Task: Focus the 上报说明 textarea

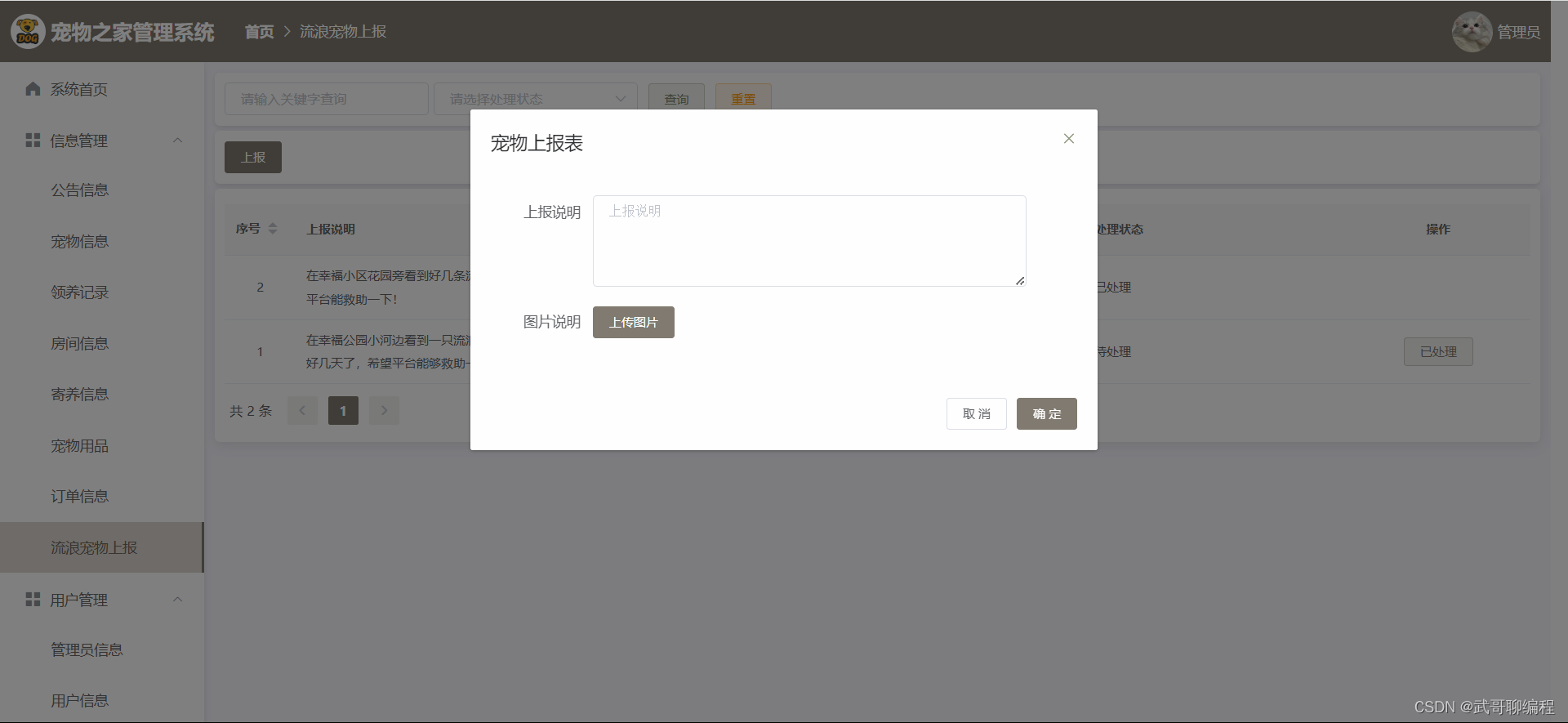Action: 809,241
